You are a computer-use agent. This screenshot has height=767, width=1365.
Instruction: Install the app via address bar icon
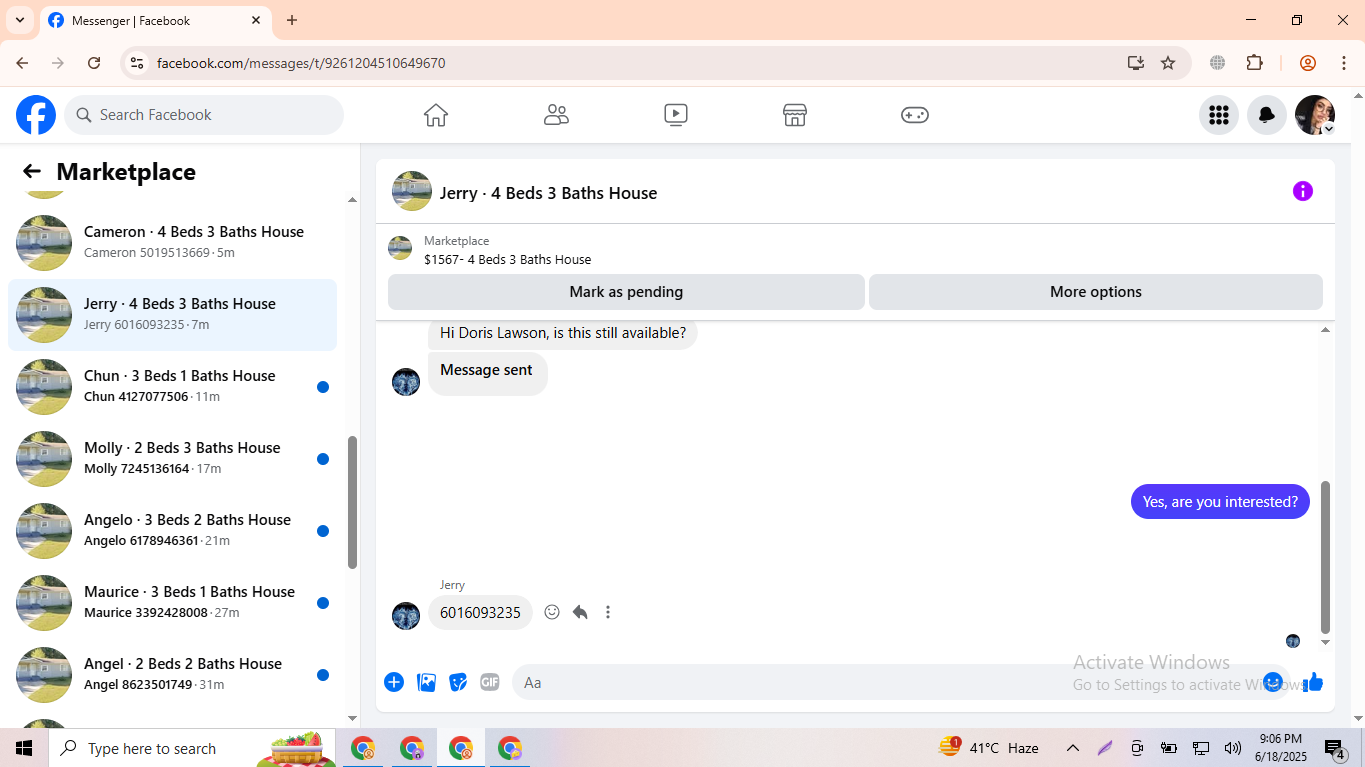tap(1136, 63)
